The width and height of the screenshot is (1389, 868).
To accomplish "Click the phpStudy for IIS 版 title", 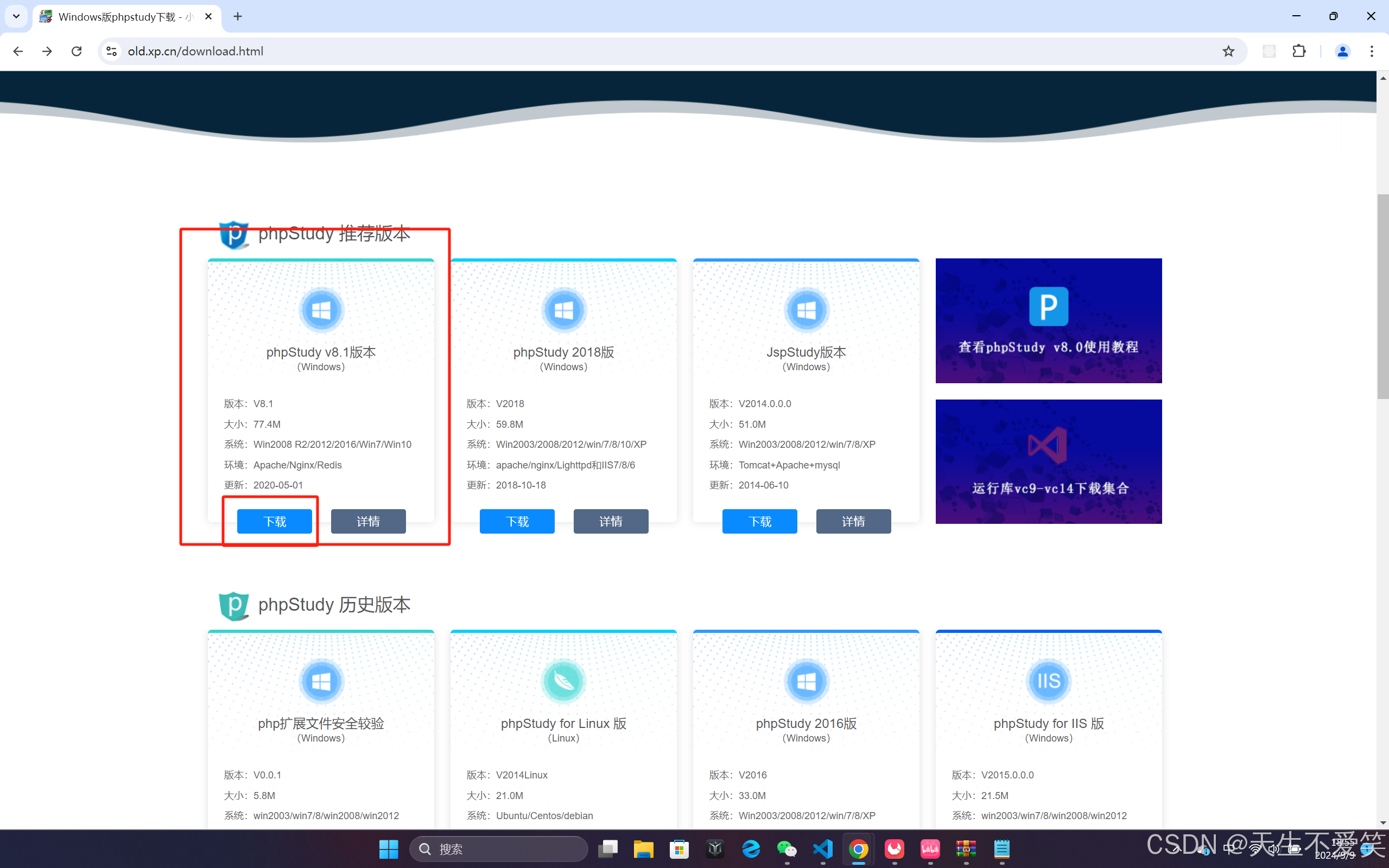I will (1049, 723).
